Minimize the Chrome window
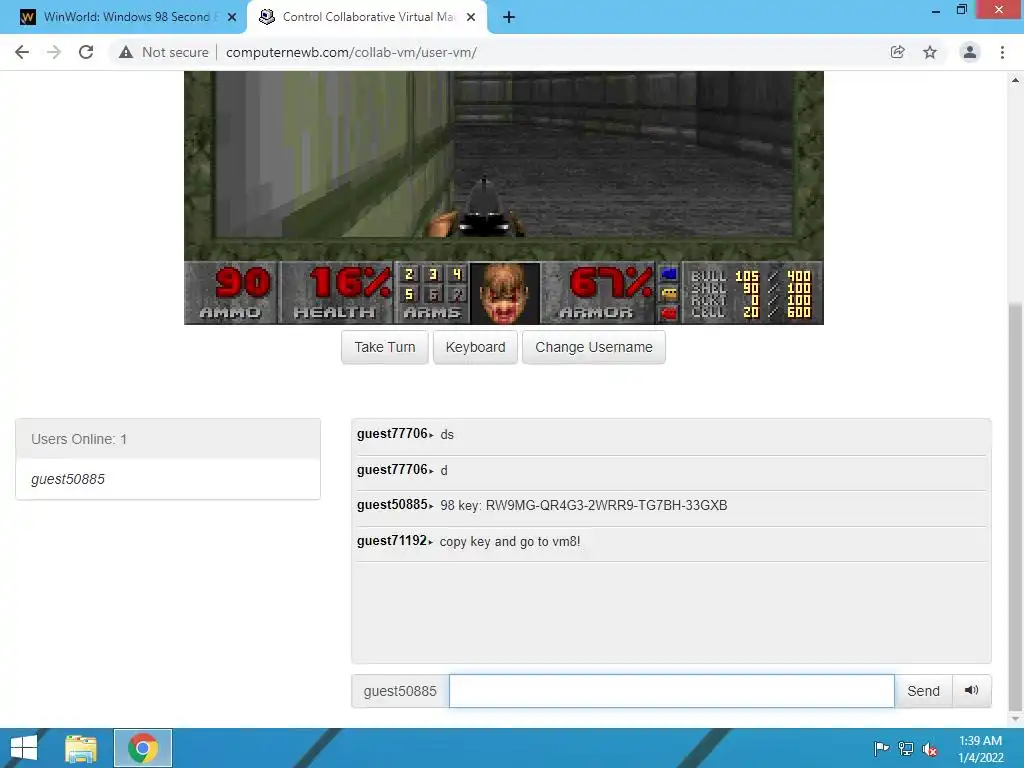1024x768 pixels. point(936,10)
